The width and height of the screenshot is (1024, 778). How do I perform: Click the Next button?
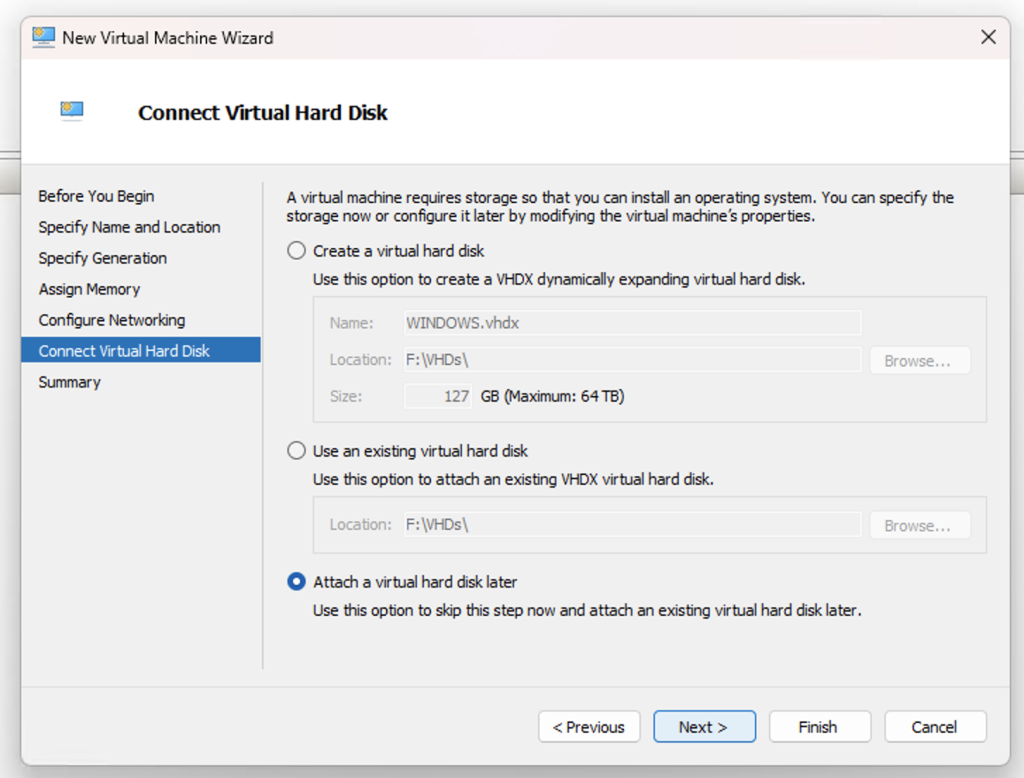704,727
